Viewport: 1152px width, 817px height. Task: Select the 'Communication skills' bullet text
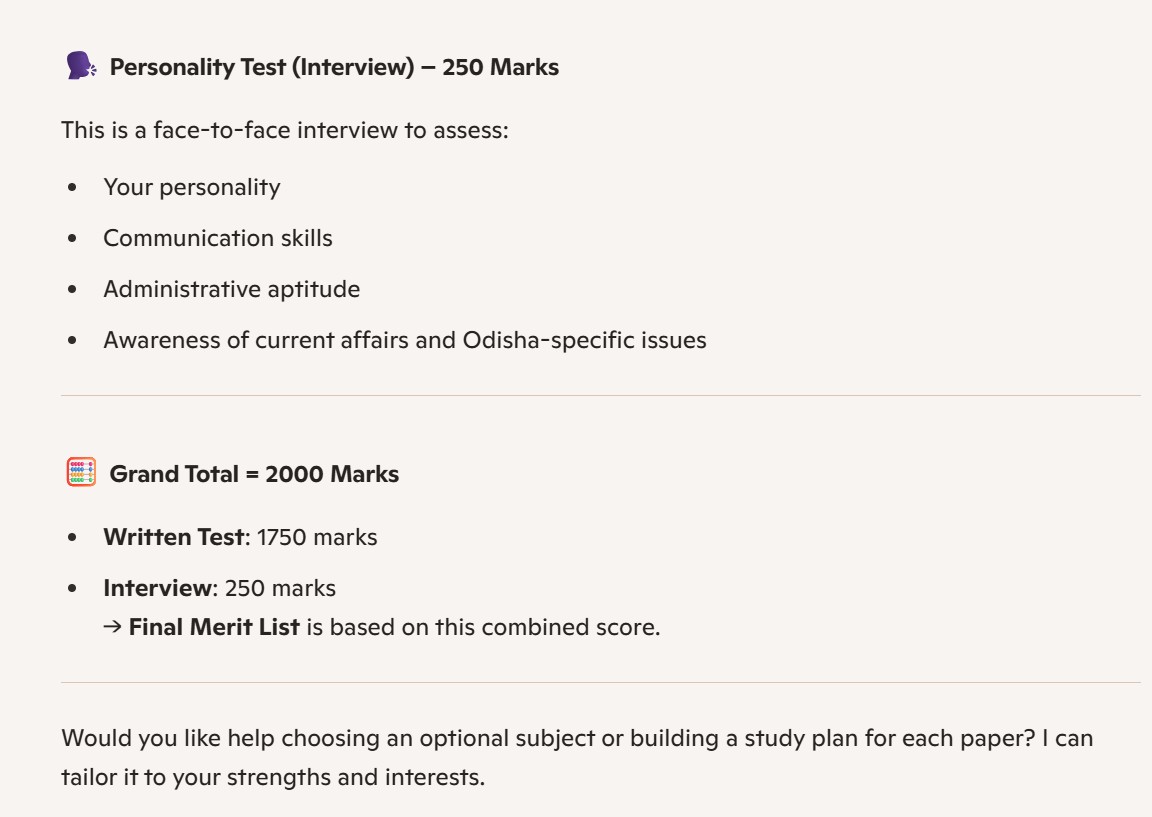pyautogui.click(x=218, y=238)
